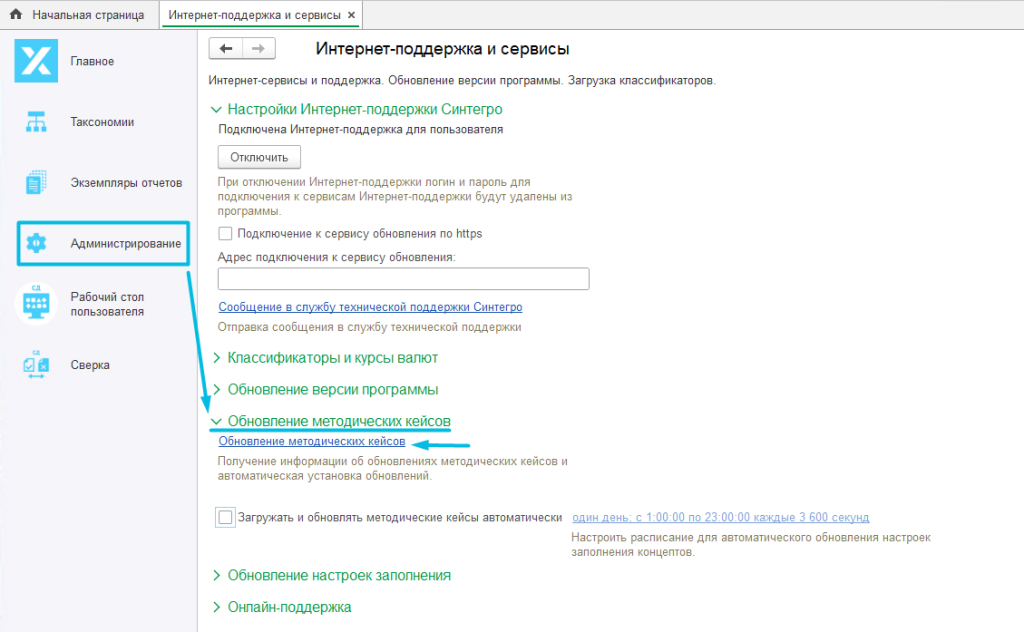This screenshot has width=1024, height=632.
Task: Click the forward navigation arrow
Action: pyautogui.click(x=258, y=47)
